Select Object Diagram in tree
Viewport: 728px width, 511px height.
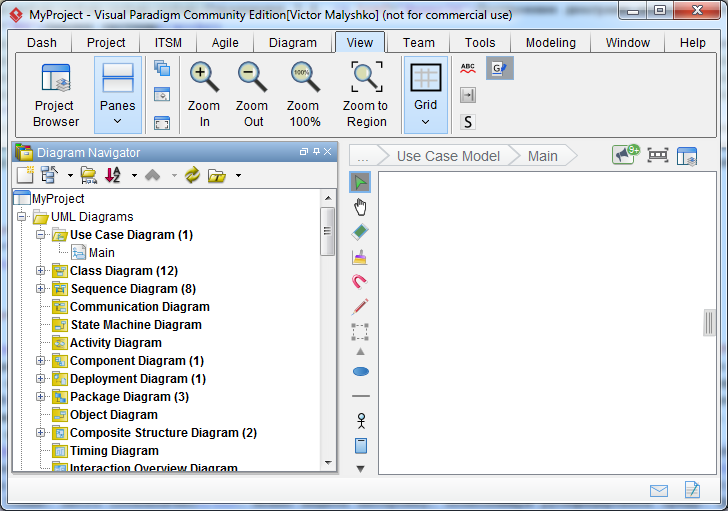[x=114, y=415]
